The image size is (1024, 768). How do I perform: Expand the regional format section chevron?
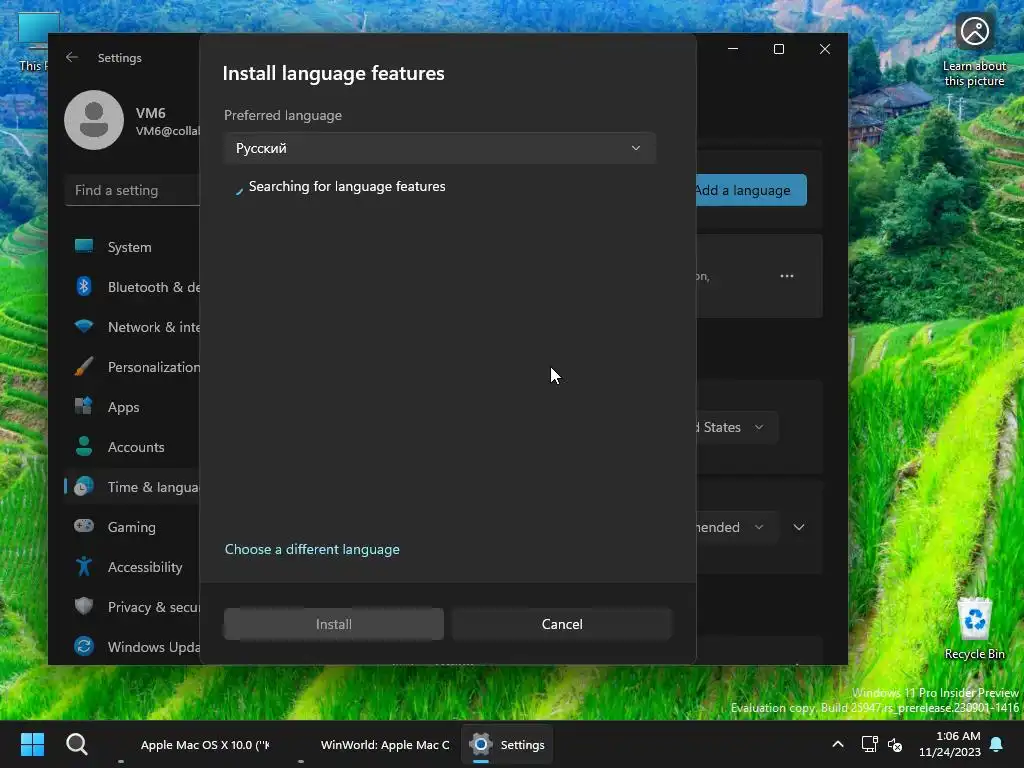[x=799, y=527]
